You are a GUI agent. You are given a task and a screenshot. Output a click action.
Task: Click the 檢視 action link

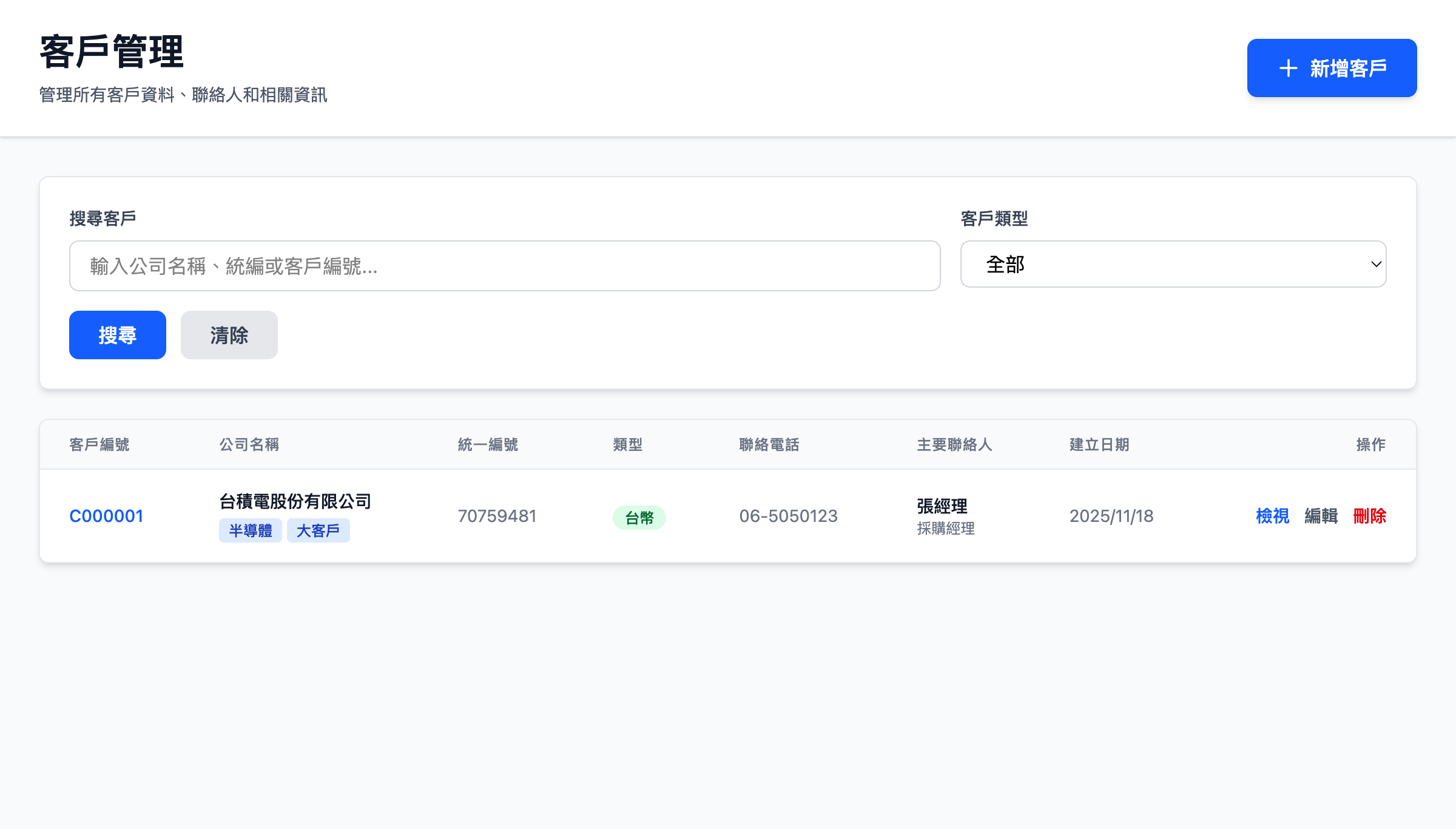tap(1272, 516)
